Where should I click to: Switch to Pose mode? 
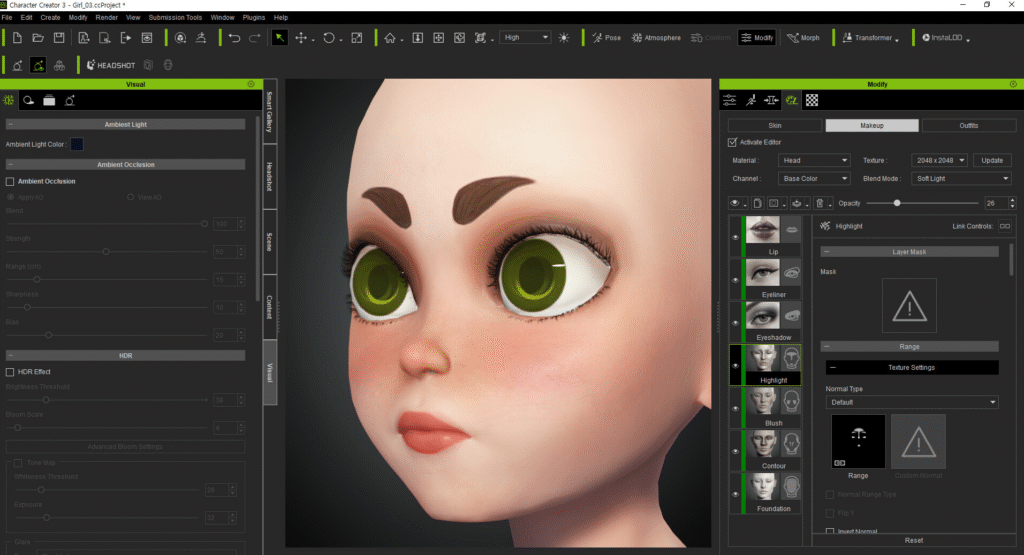[606, 38]
